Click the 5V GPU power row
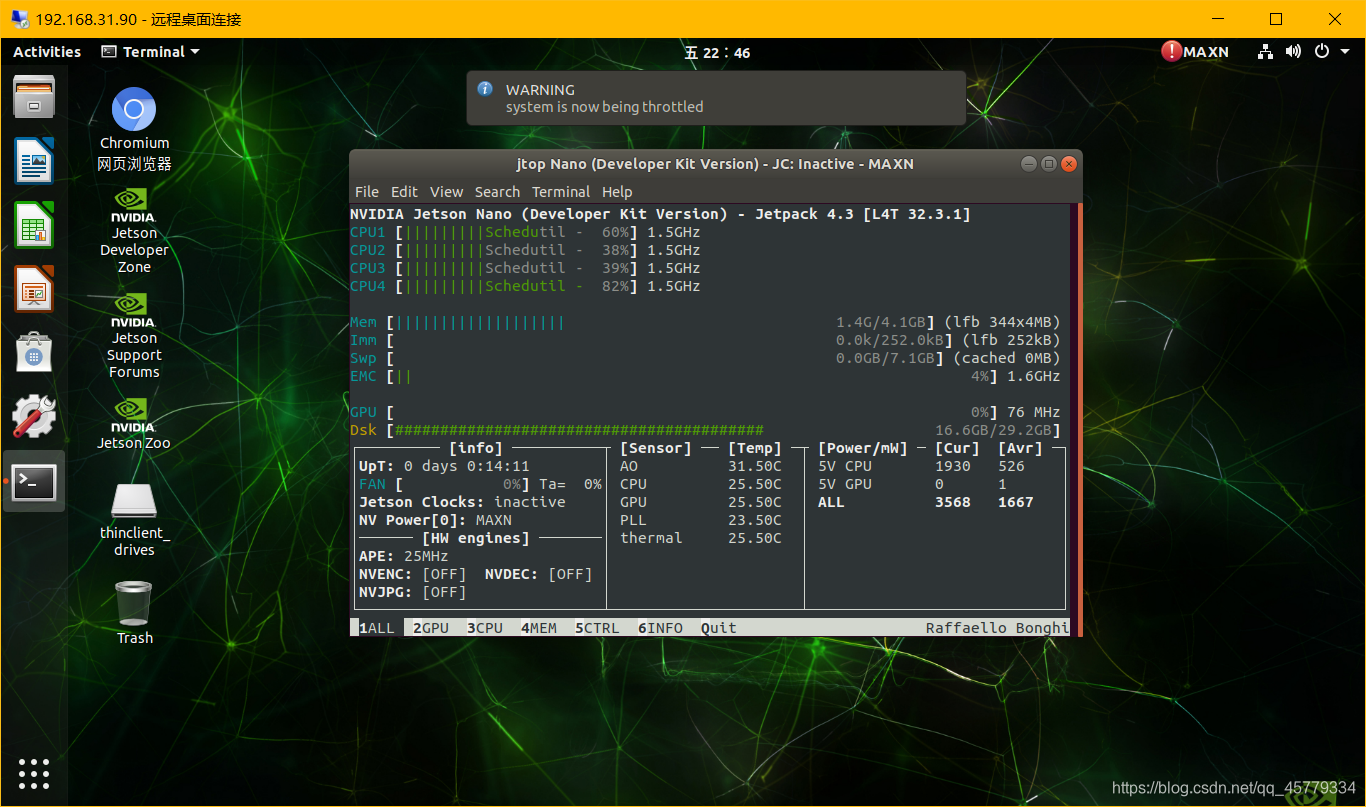1366x807 pixels. (x=912, y=484)
